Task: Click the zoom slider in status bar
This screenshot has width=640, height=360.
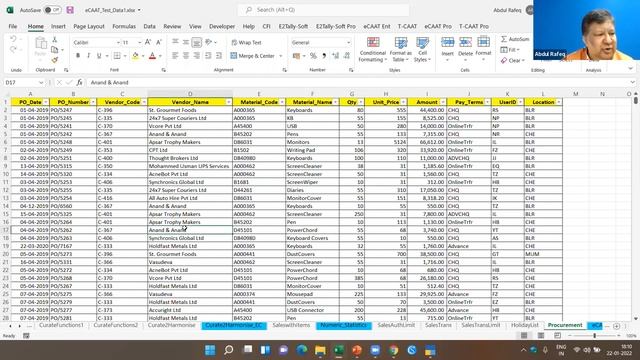Action: [x=594, y=336]
